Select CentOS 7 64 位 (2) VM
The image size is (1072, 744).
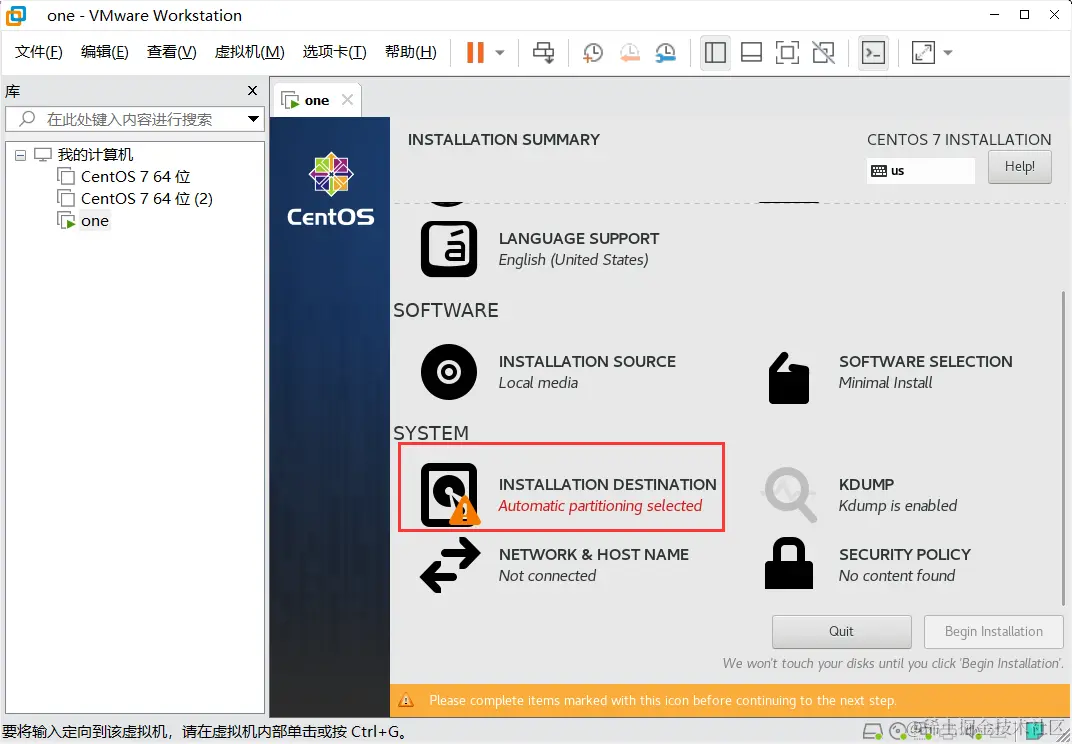tap(146, 198)
